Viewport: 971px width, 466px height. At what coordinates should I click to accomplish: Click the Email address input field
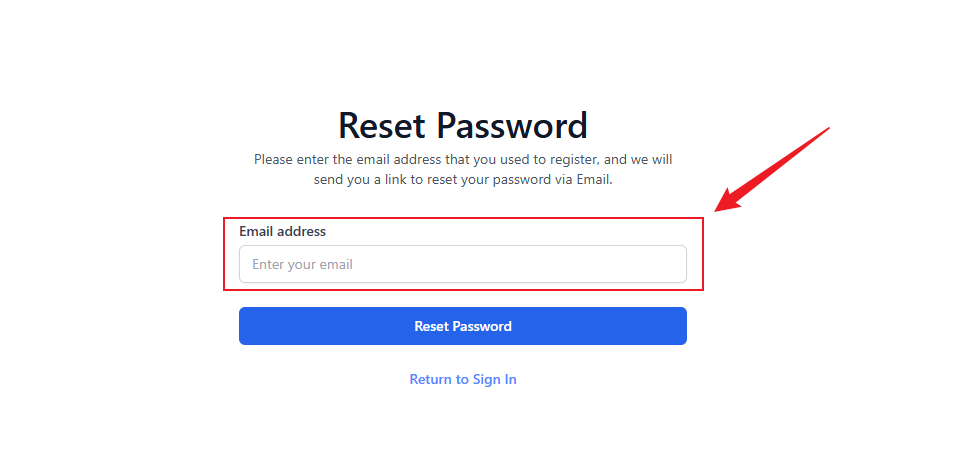[462, 264]
